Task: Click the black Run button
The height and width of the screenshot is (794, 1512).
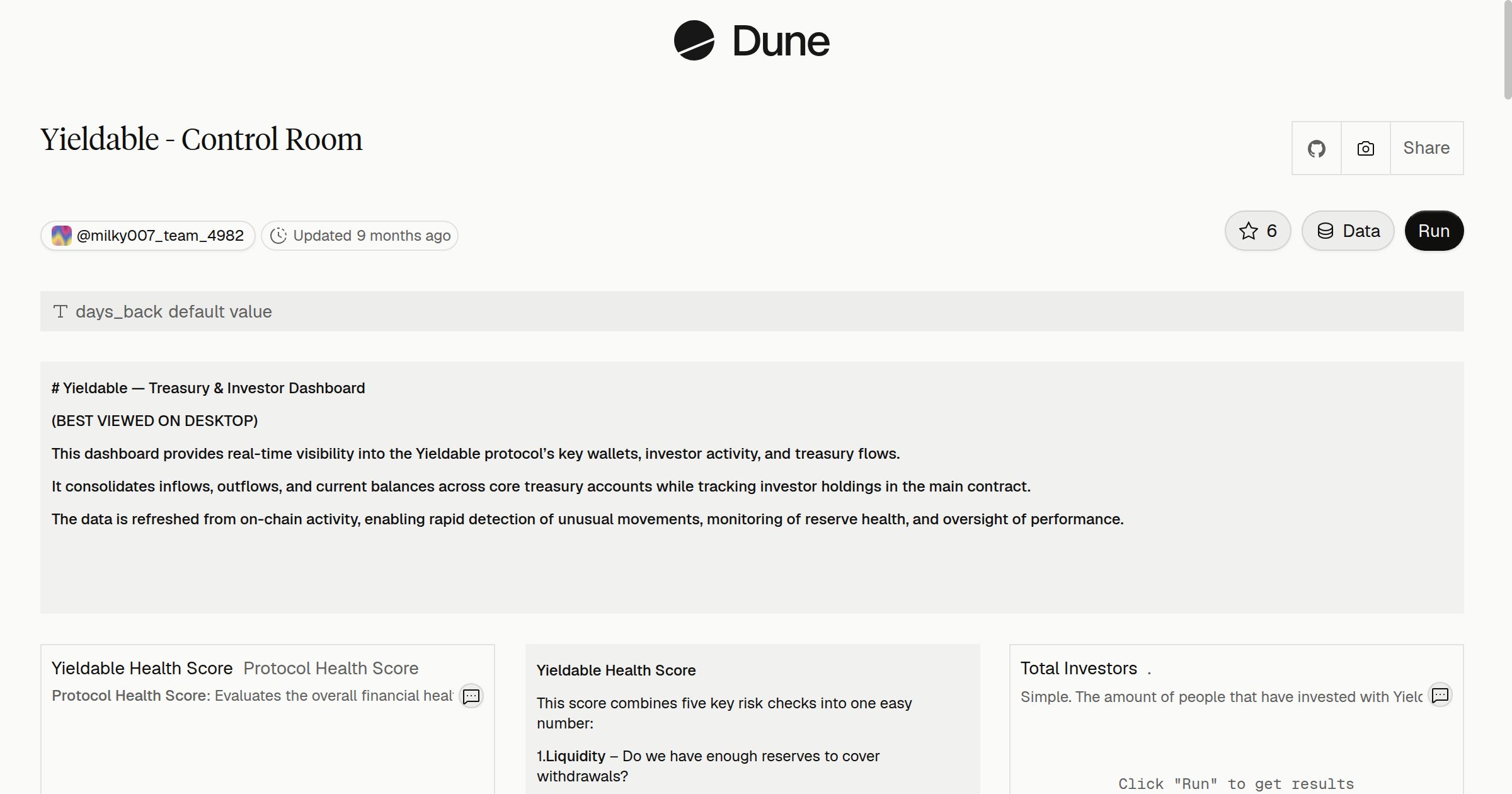Action: coord(1434,231)
